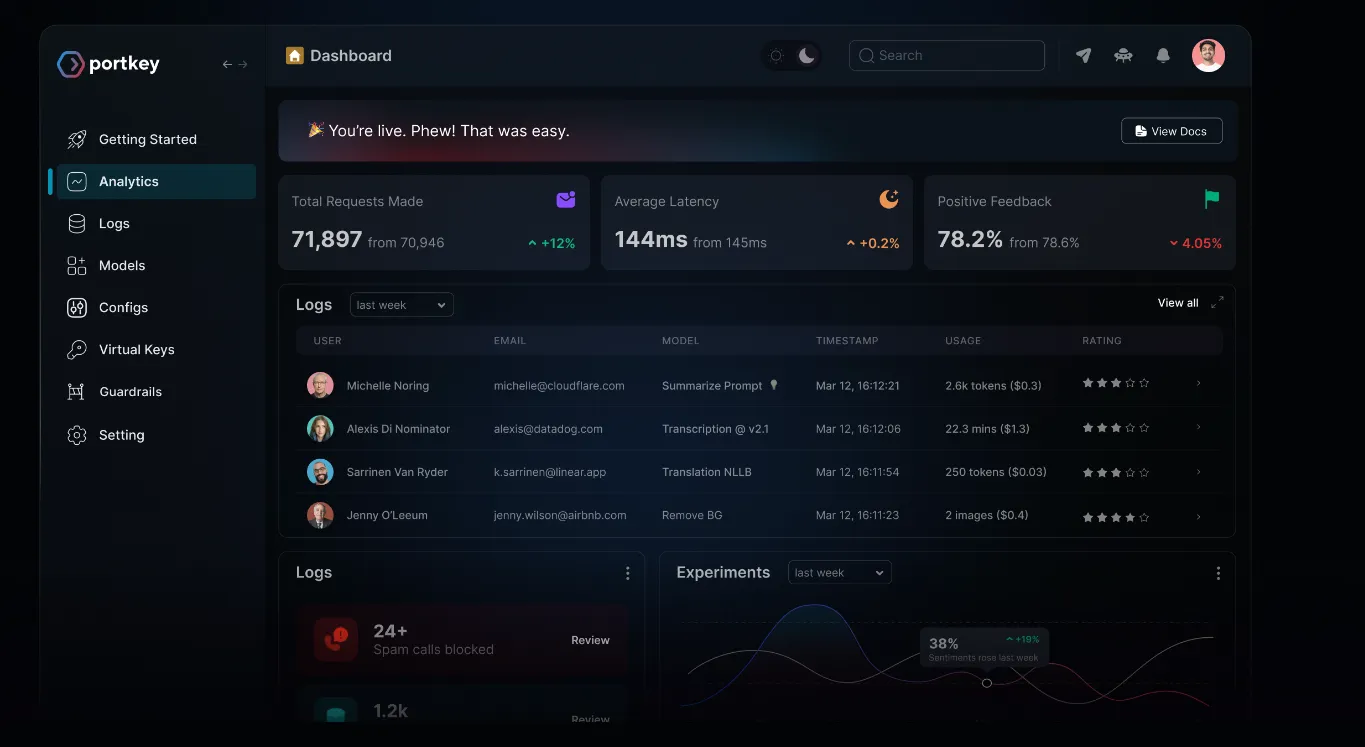Switch to light mode with the sun toggle
This screenshot has height=747, width=1365.
(x=777, y=55)
